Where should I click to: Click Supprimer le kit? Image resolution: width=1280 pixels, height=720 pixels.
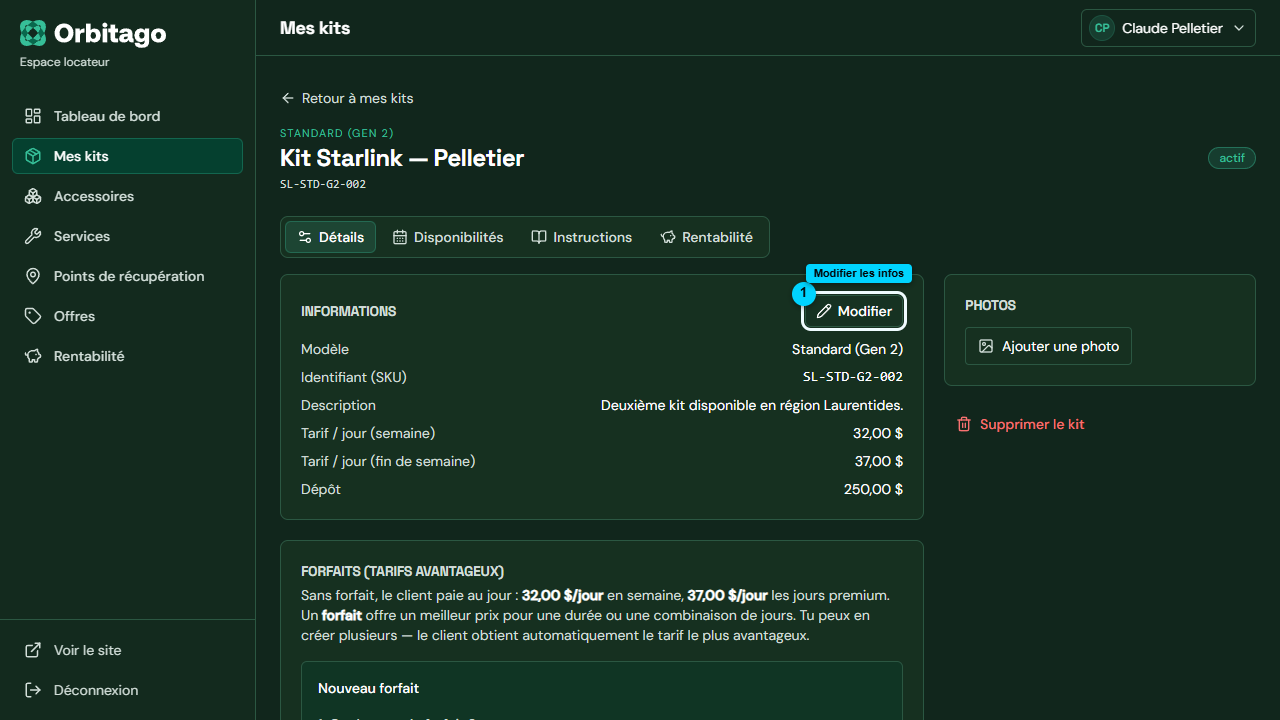coord(1021,424)
